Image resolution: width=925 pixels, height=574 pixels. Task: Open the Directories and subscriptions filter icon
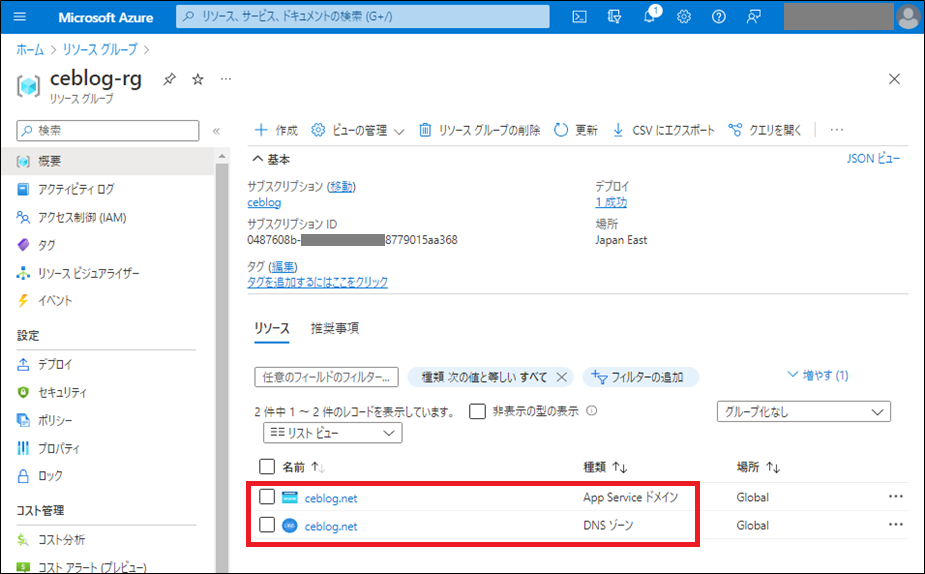coord(614,17)
